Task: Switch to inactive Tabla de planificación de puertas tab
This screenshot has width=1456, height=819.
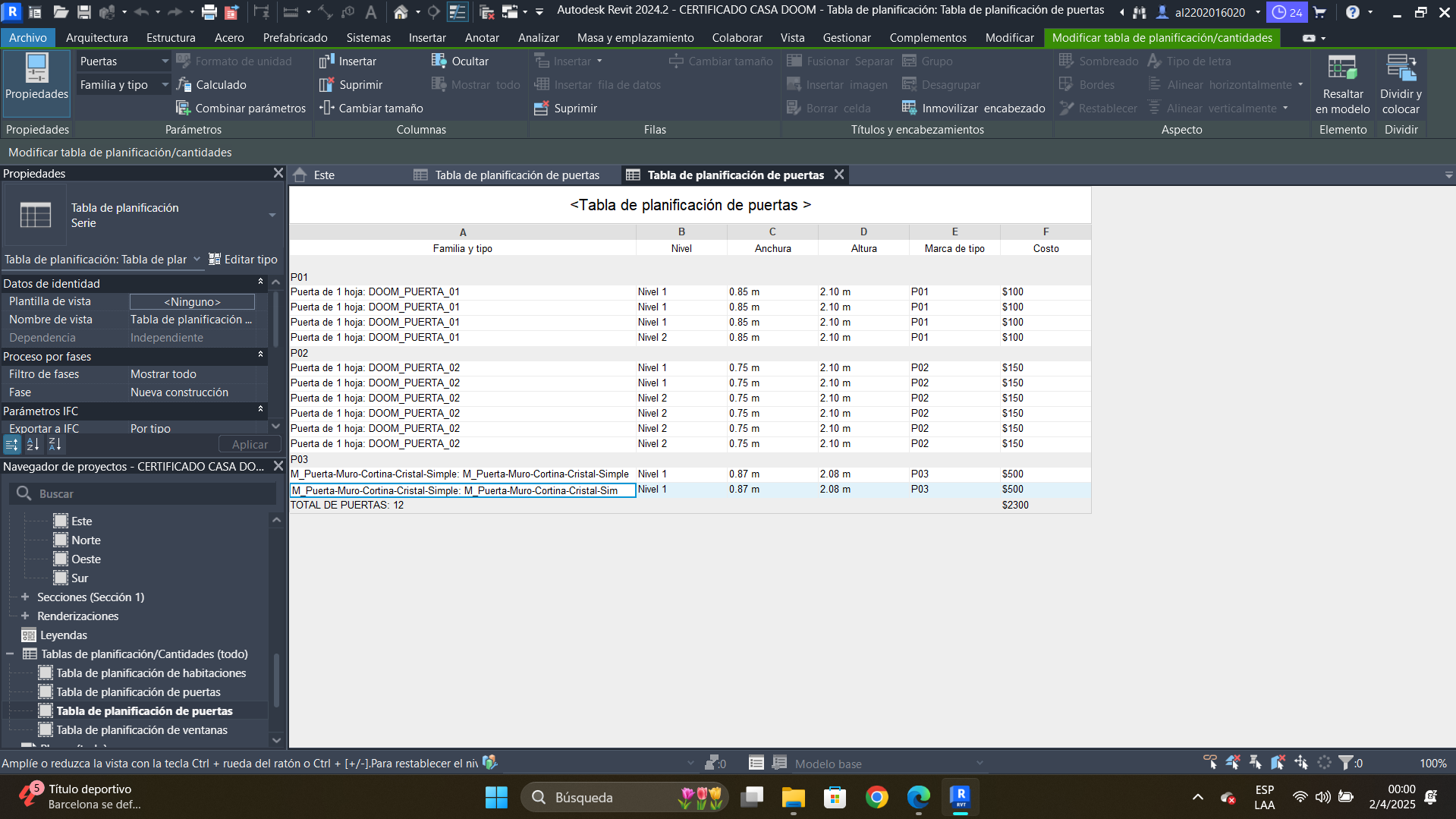Action: (x=517, y=175)
